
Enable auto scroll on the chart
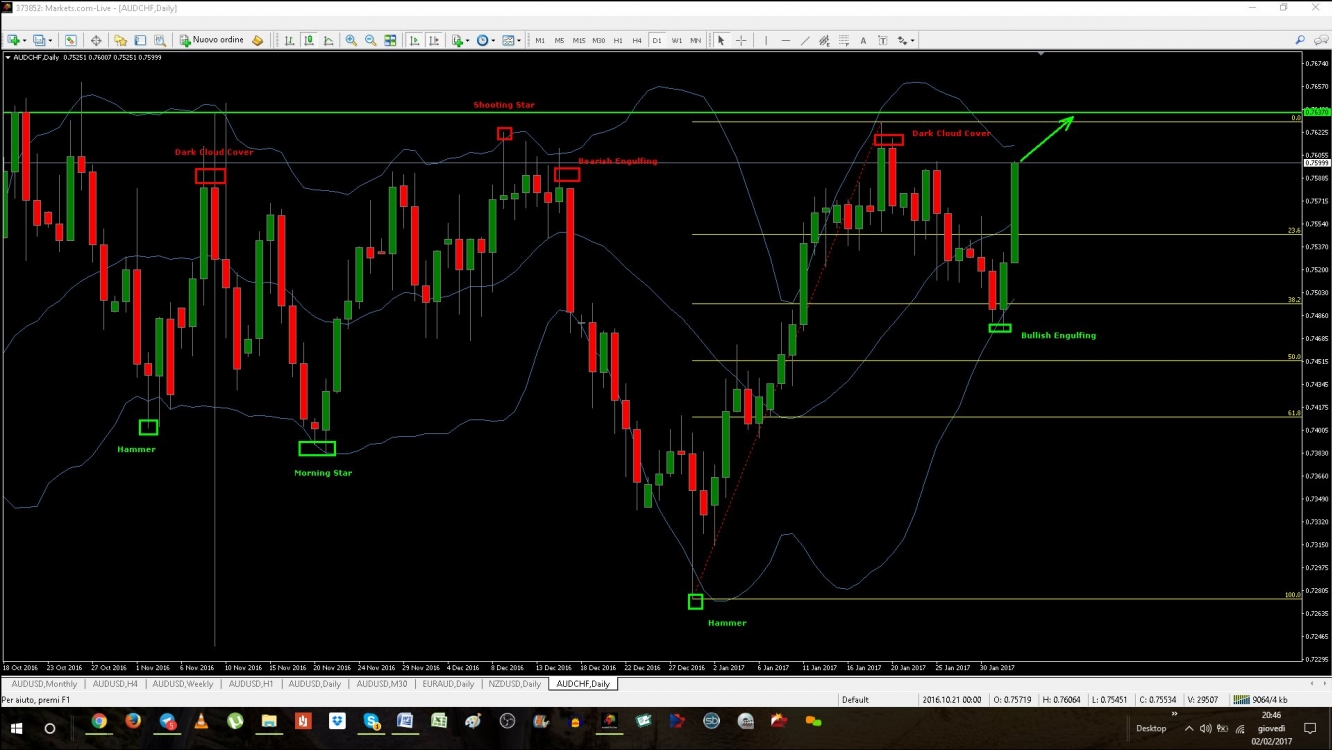click(x=414, y=40)
